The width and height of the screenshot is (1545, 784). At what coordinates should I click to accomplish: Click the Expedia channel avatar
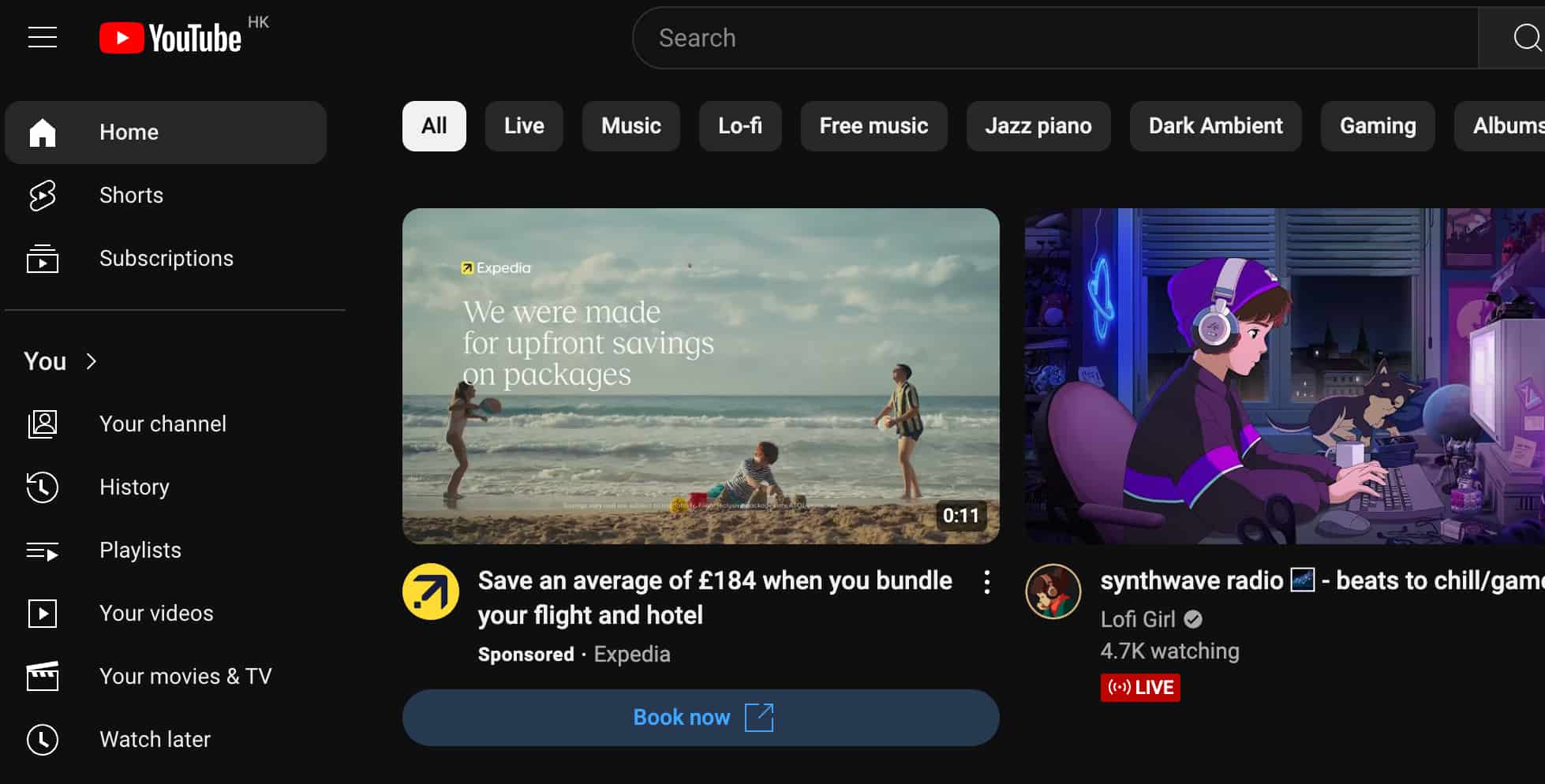coord(430,592)
